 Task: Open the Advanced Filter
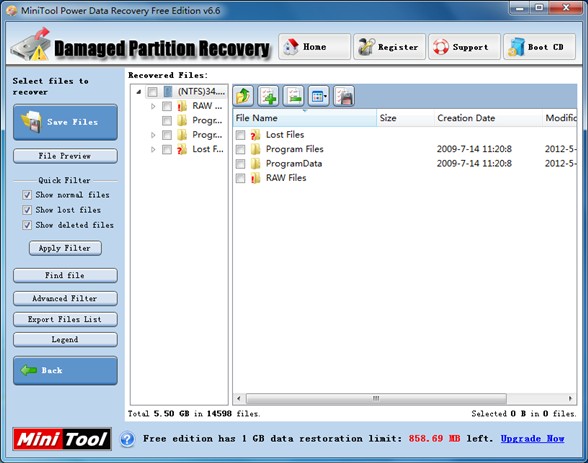coord(65,298)
